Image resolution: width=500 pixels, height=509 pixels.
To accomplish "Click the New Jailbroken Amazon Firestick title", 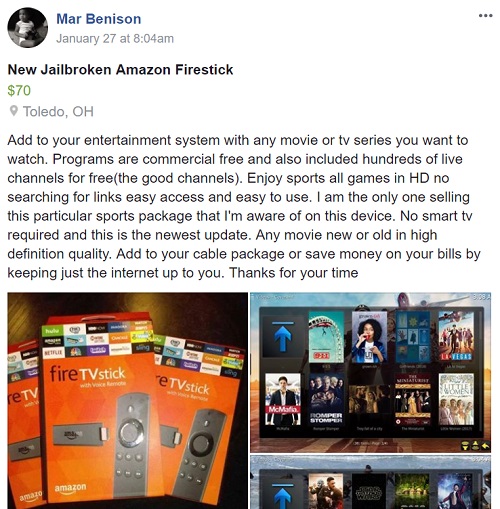I will tap(120, 70).
